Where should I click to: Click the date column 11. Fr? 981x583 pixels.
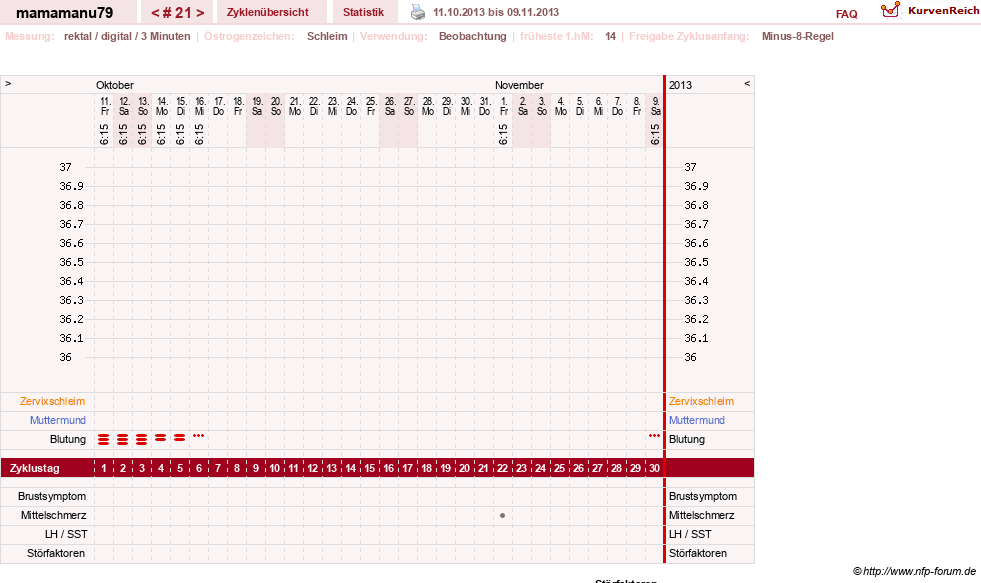(x=104, y=106)
